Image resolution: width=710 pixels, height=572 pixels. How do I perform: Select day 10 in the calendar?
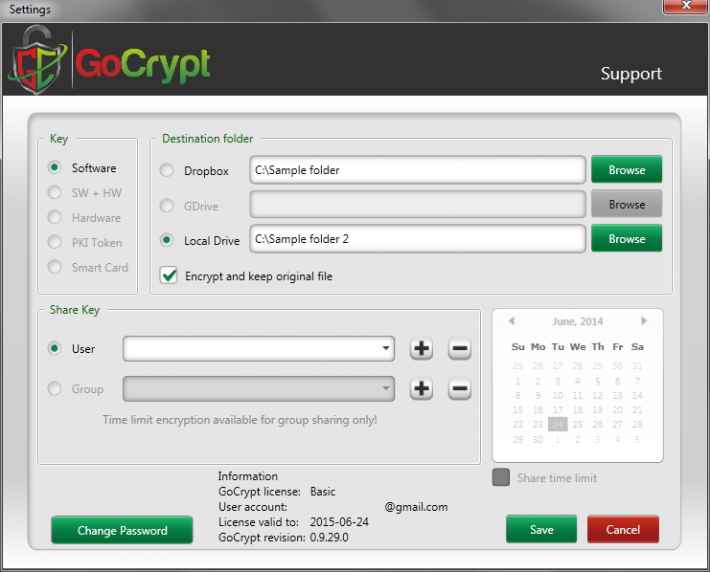[558, 395]
